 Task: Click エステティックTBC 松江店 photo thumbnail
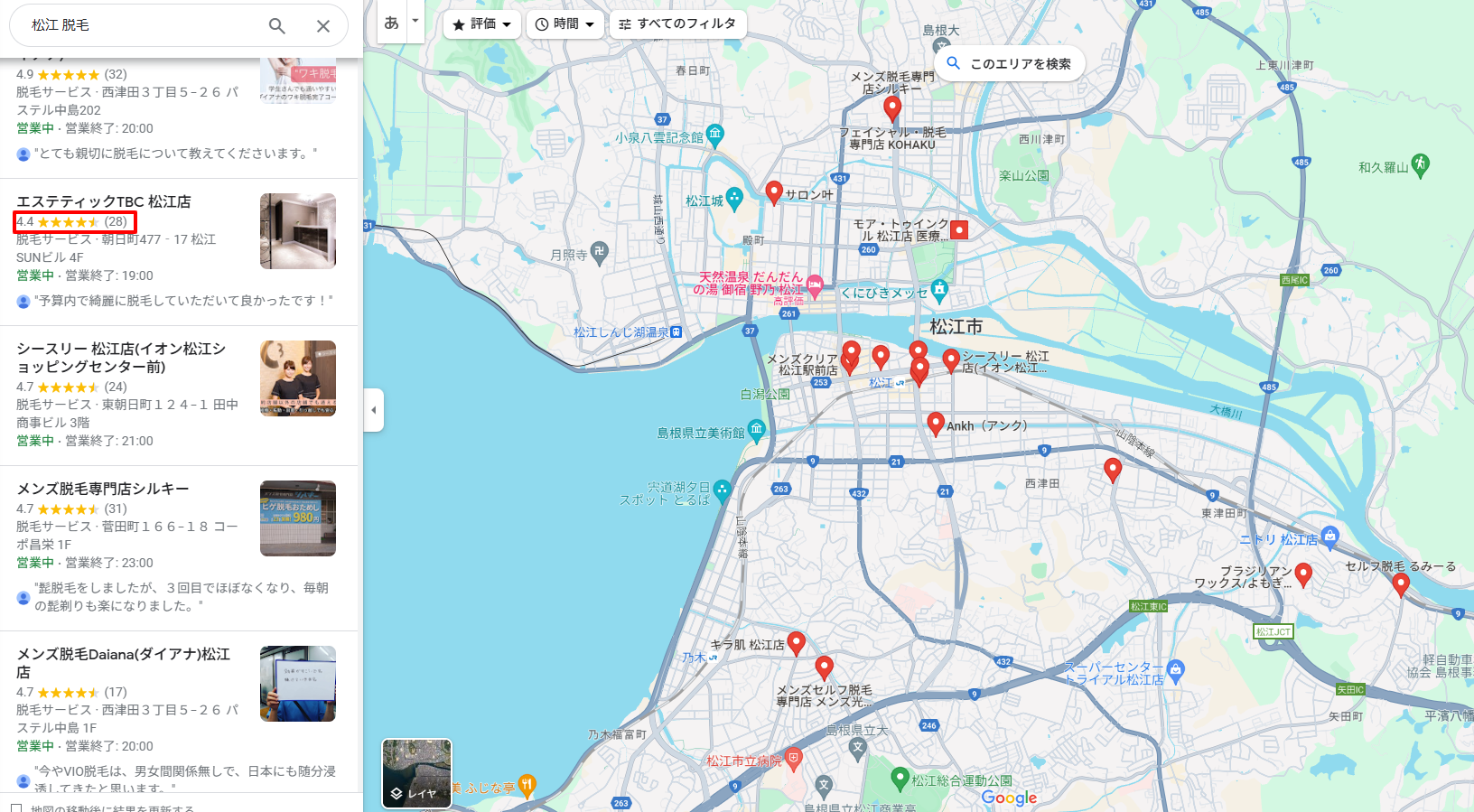point(298,231)
